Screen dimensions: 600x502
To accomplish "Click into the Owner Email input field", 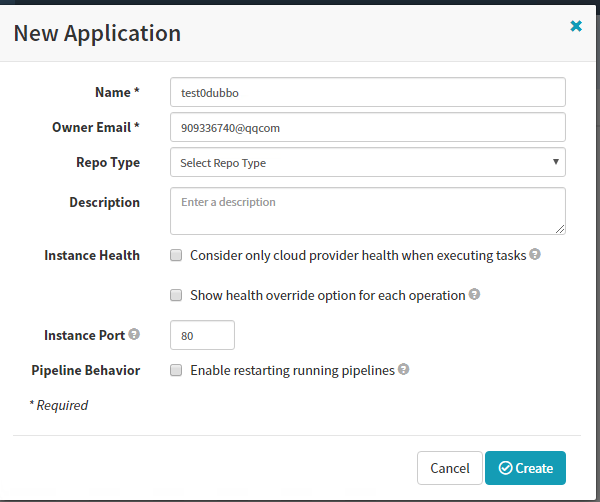I will click(x=367, y=127).
